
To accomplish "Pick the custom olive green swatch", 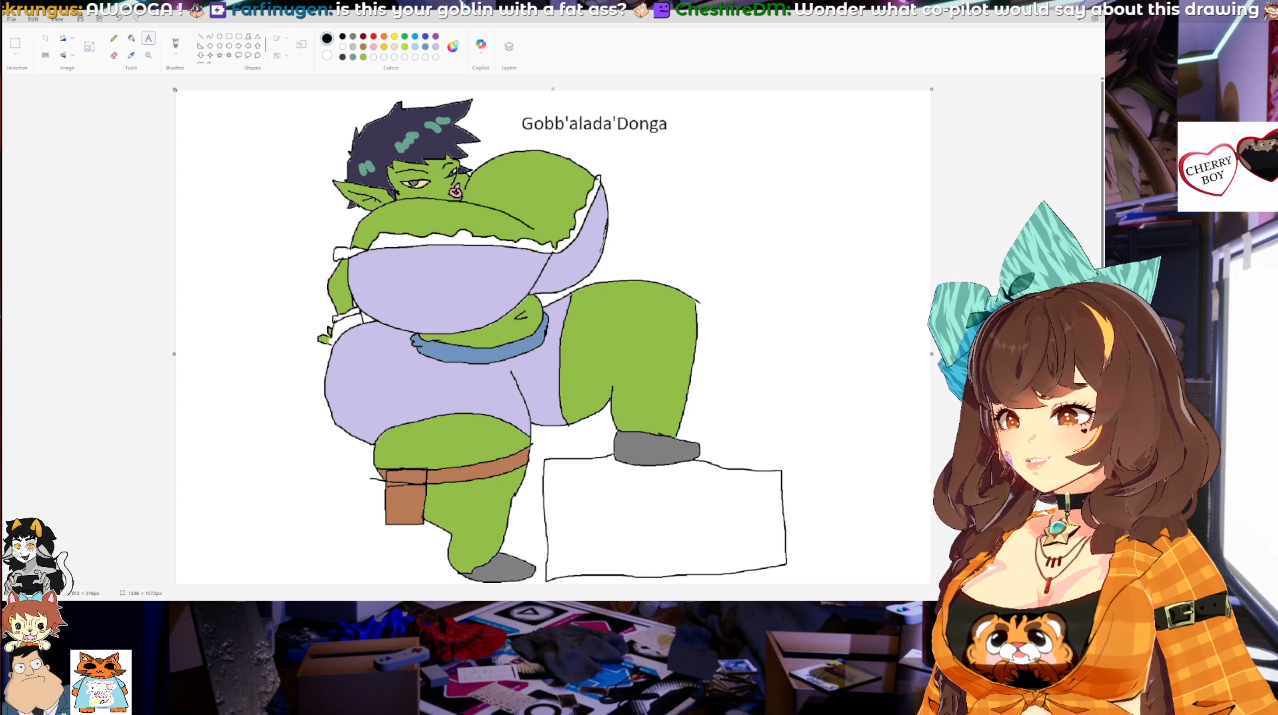I will click(363, 57).
